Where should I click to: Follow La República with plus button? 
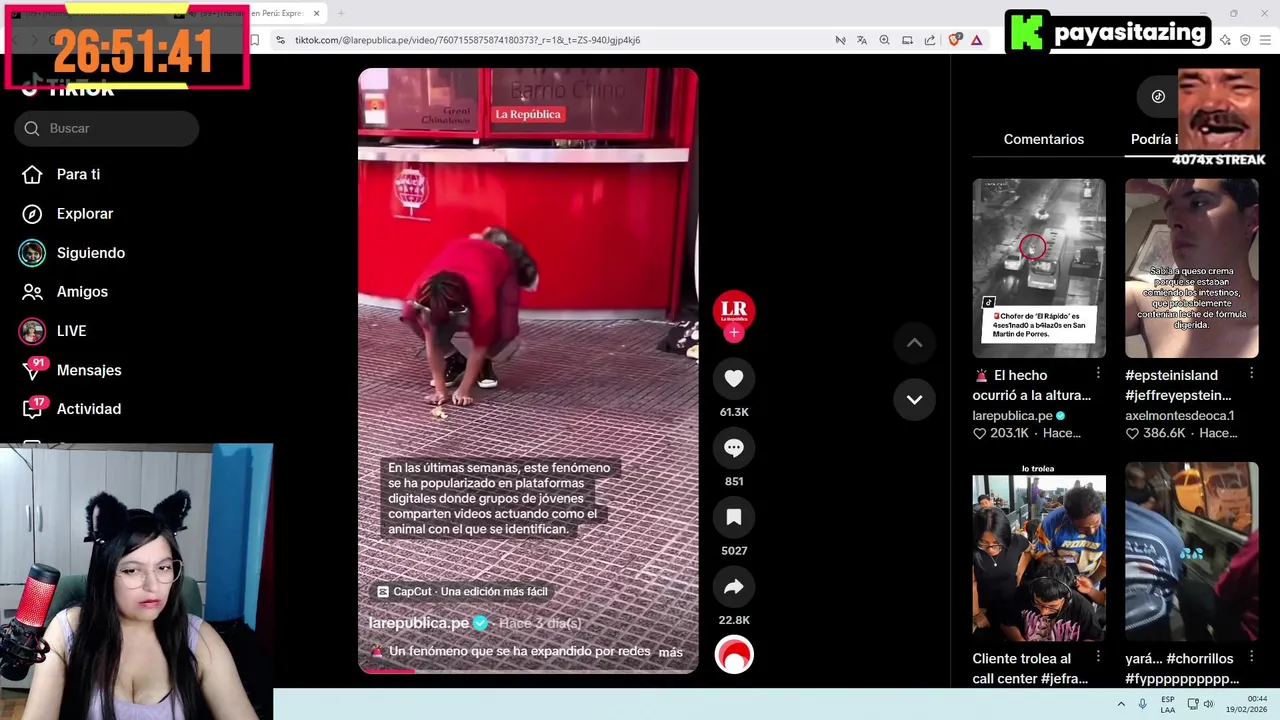tap(734, 333)
